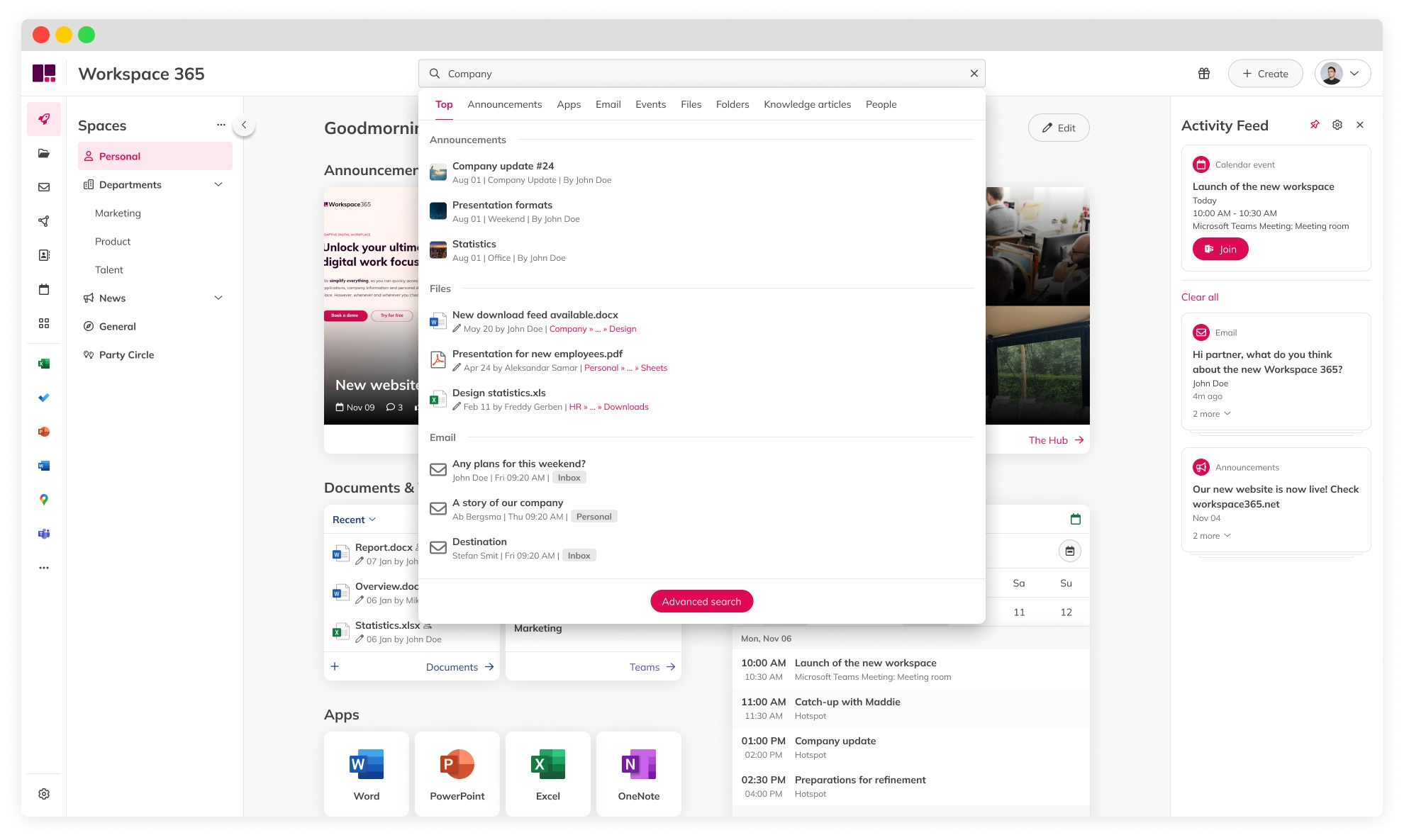Click the News space icon in sidebar
1404x840 pixels.
click(88, 297)
